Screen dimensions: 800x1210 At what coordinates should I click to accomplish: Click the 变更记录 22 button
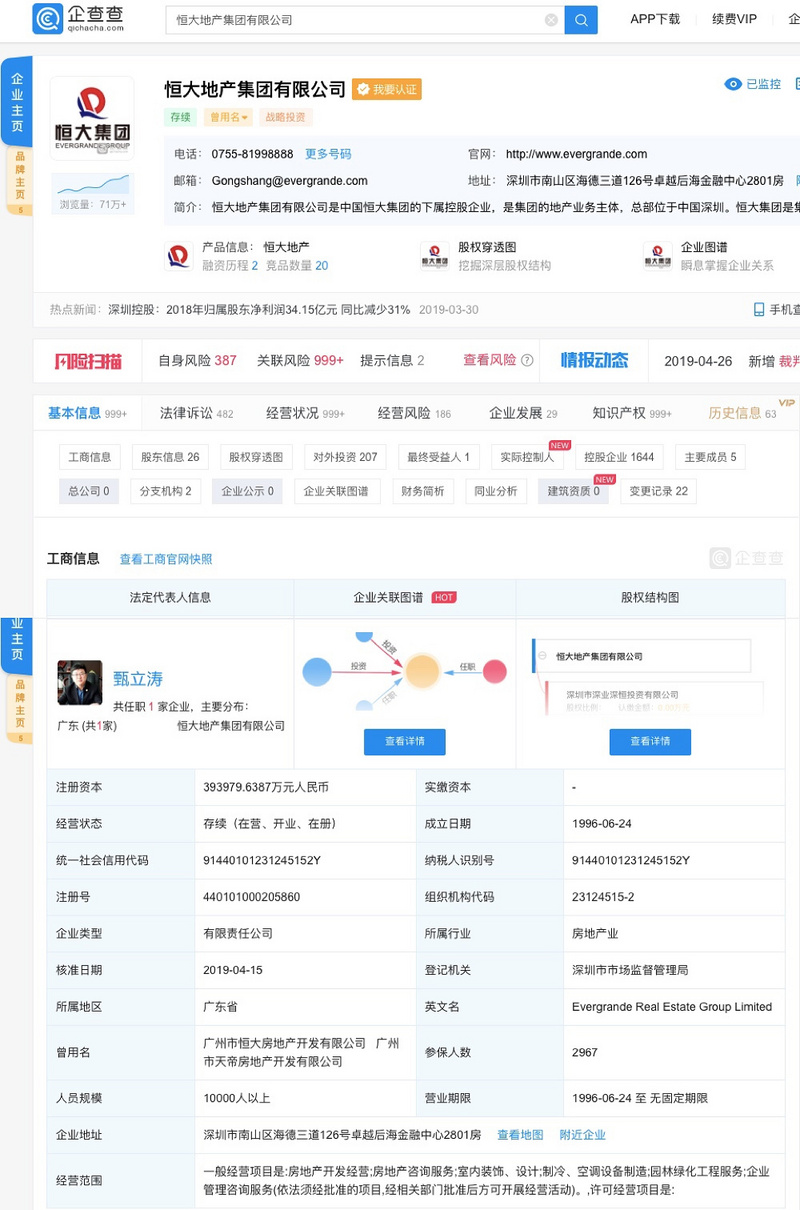click(658, 491)
